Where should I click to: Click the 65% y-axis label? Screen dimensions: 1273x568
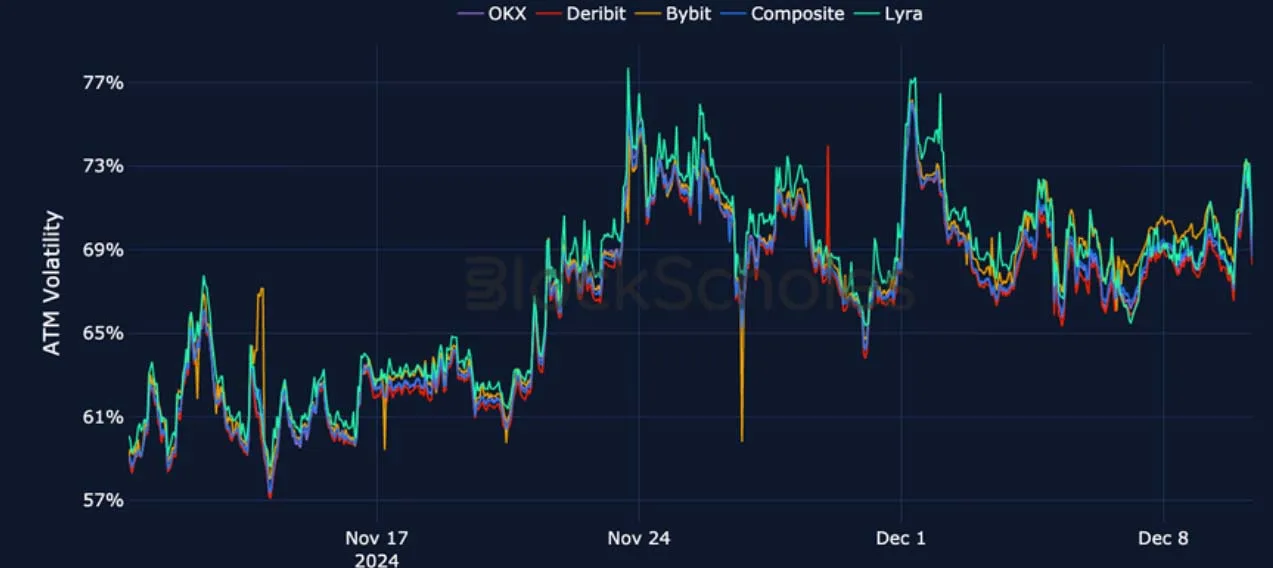coord(102,333)
